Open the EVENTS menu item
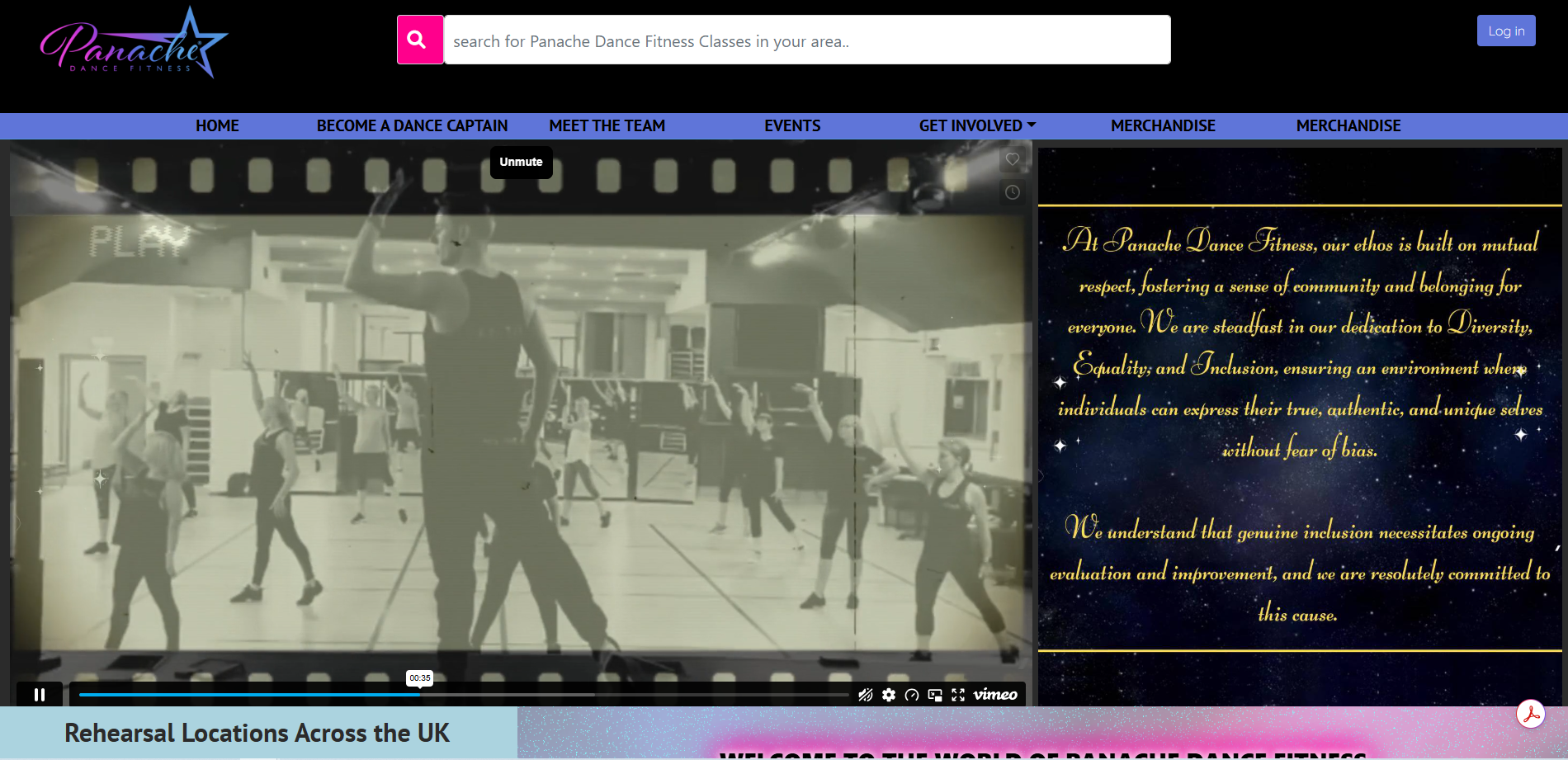Screen dimensions: 1568x760 [x=792, y=125]
